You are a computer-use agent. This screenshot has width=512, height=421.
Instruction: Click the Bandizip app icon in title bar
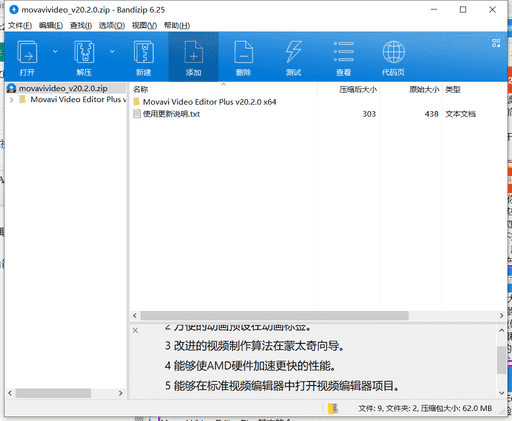click(14, 10)
